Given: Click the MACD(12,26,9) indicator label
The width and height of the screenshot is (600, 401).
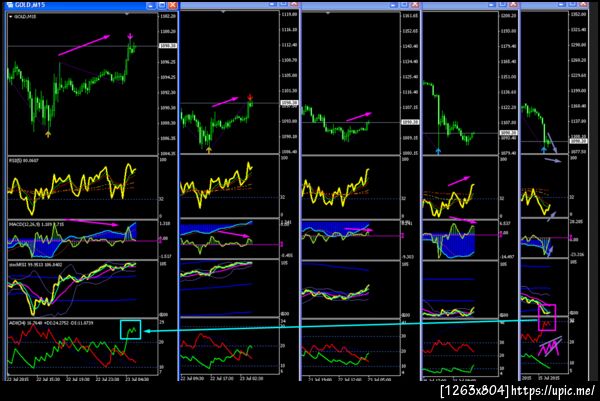Looking at the screenshot, I should coord(36,224).
